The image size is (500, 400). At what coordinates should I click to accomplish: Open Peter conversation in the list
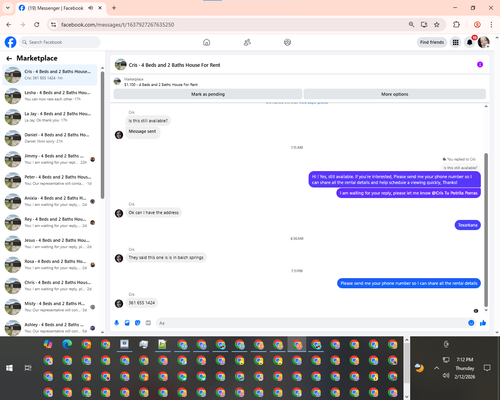coord(50,180)
